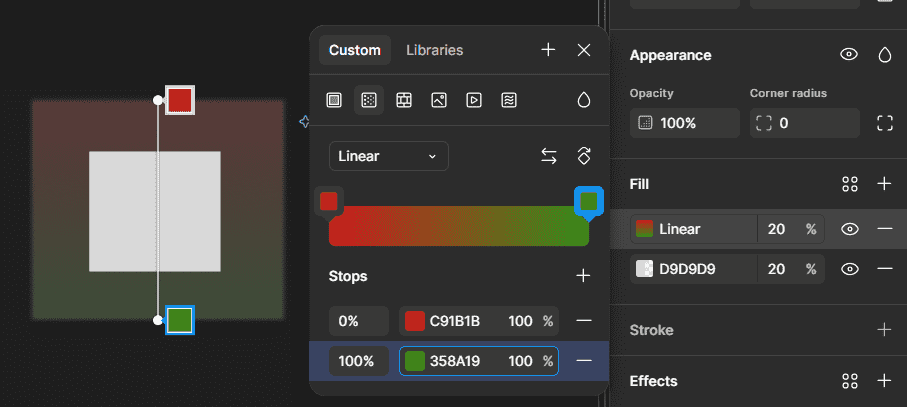Screen dimensions: 907x407
Task: Open fill styles grid icon
Action: 850,184
